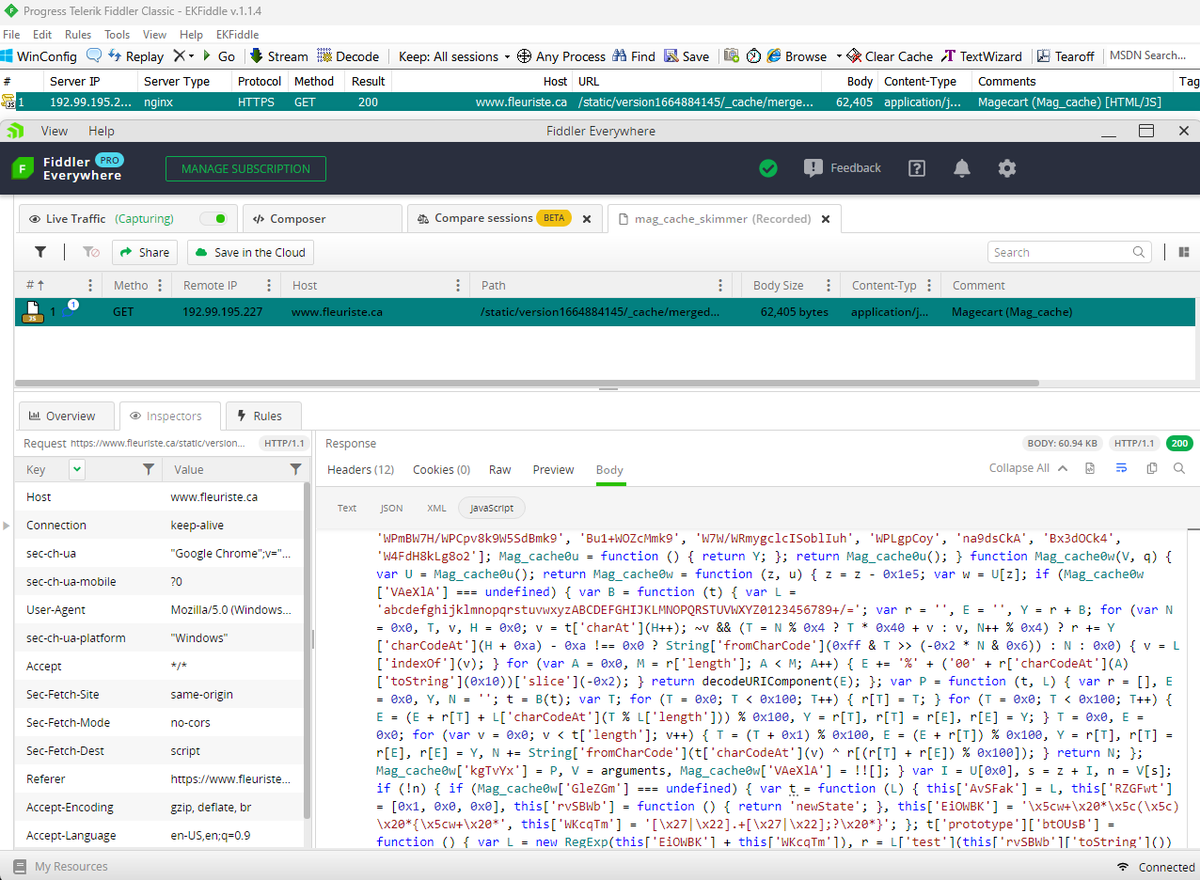1200x880 pixels.
Task: Select the www.fleuriste.ca session row in Everywhere
Action: [605, 312]
